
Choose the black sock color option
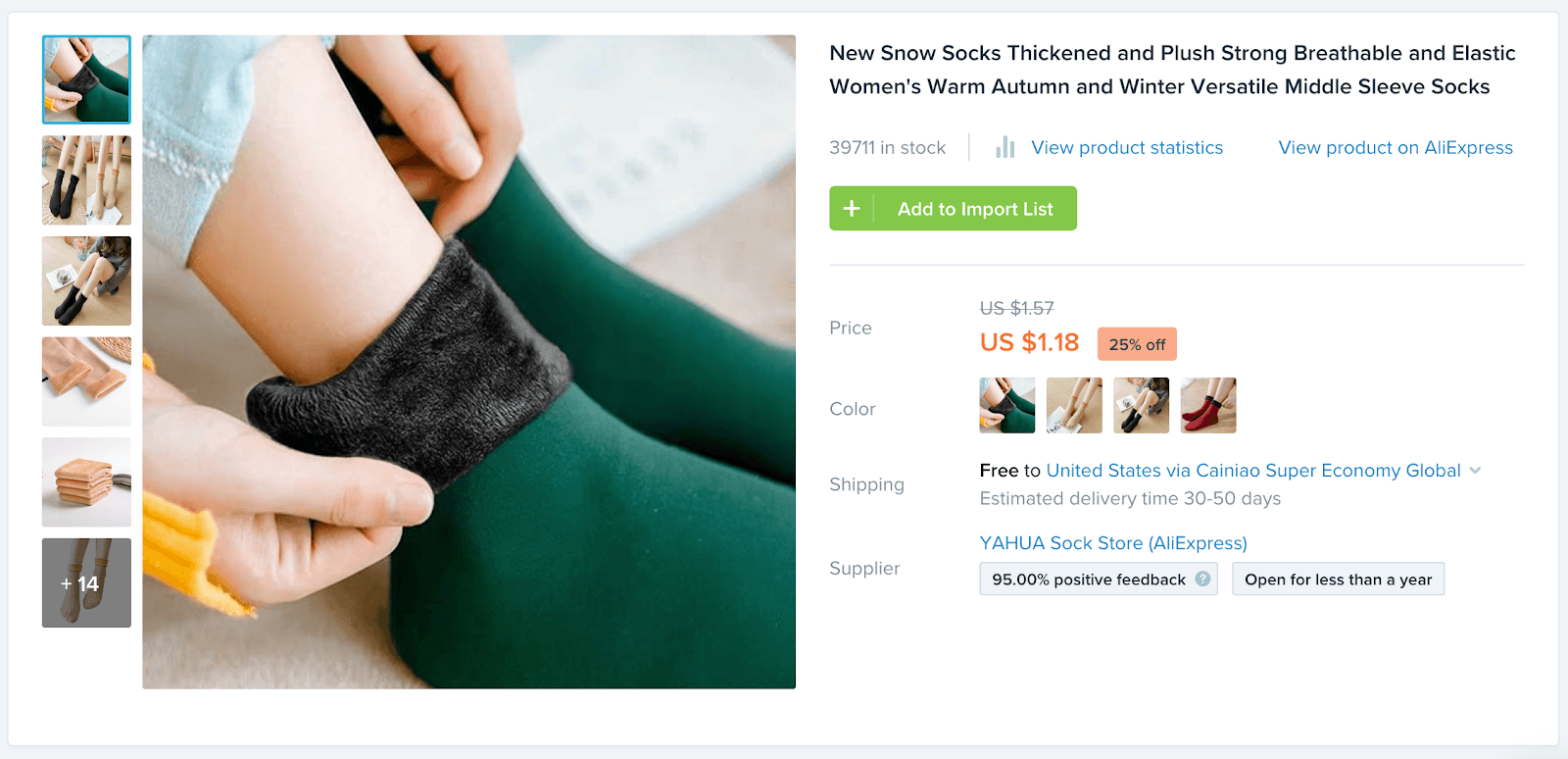(x=1141, y=405)
